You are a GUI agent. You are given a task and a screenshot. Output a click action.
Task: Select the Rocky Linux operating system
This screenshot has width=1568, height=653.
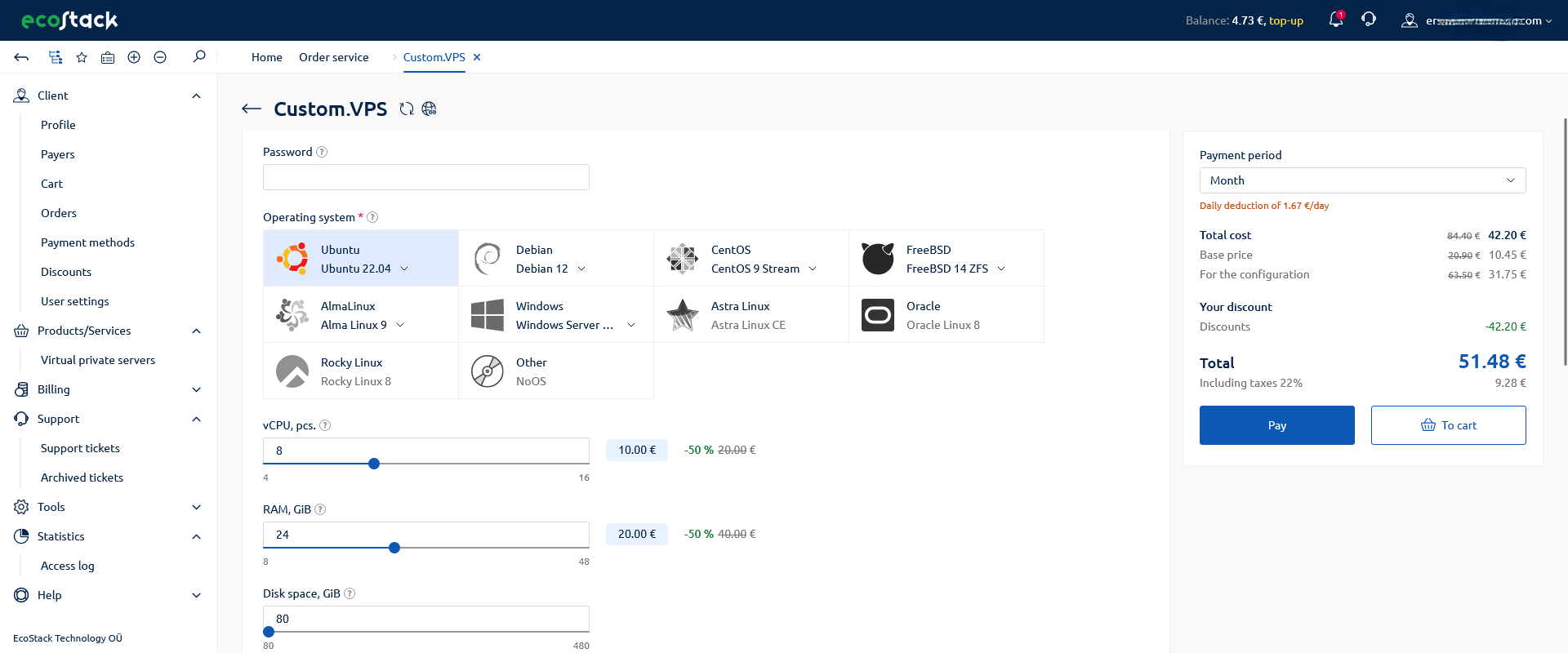361,371
